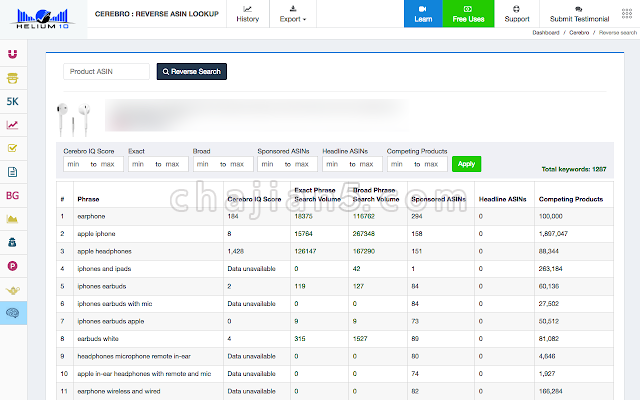Select 'earphone wireless and wired' phrase

[x=119, y=391]
